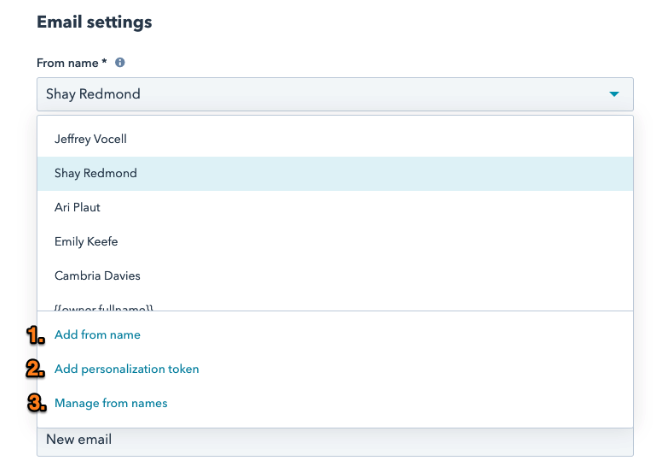This screenshot has width=653, height=466.
Task: Go to Manage from names
Action: click(111, 403)
